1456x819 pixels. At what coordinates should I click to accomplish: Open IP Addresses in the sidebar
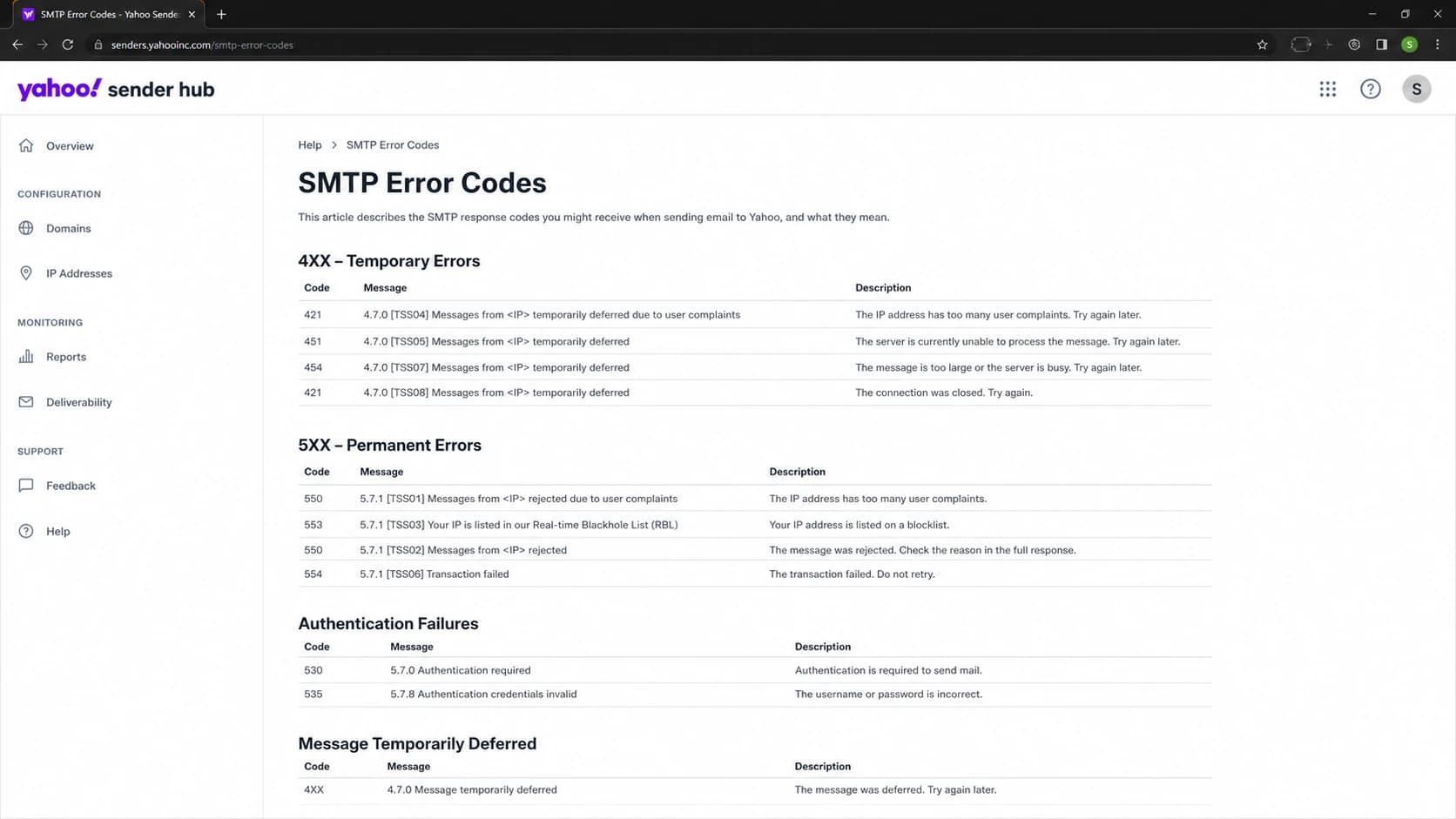click(x=79, y=273)
